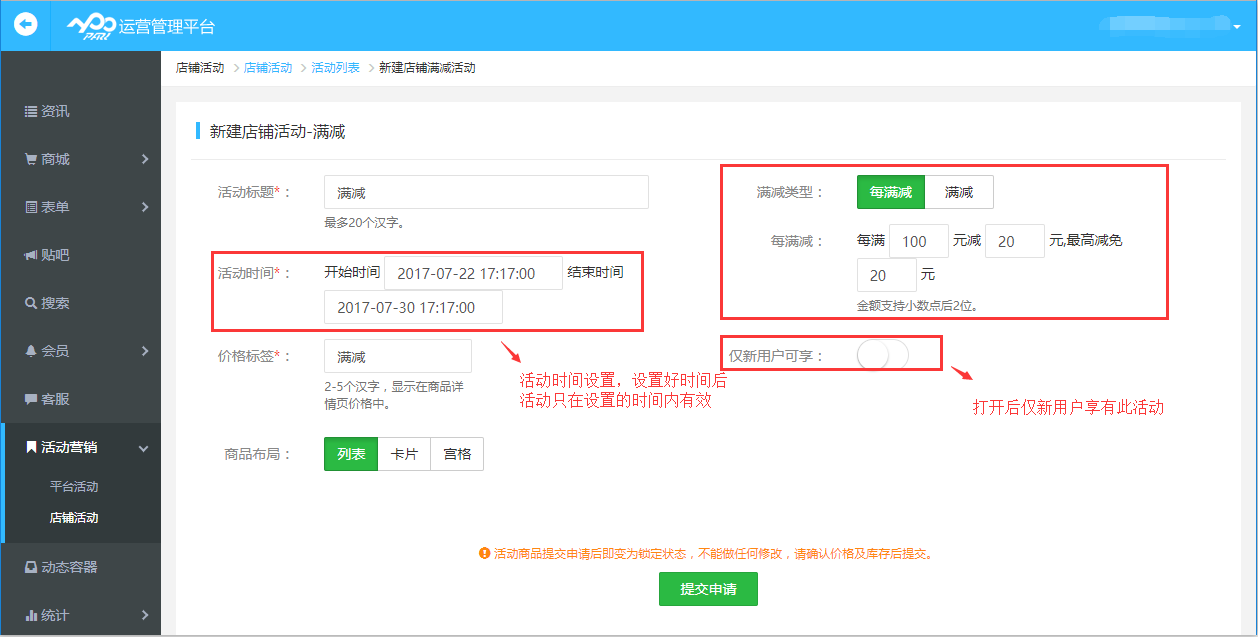Choose the 宫格 product layout option

point(457,453)
